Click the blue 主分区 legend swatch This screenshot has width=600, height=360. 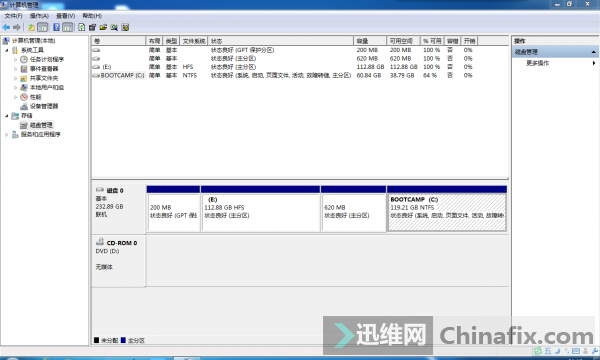pyautogui.click(x=123, y=340)
